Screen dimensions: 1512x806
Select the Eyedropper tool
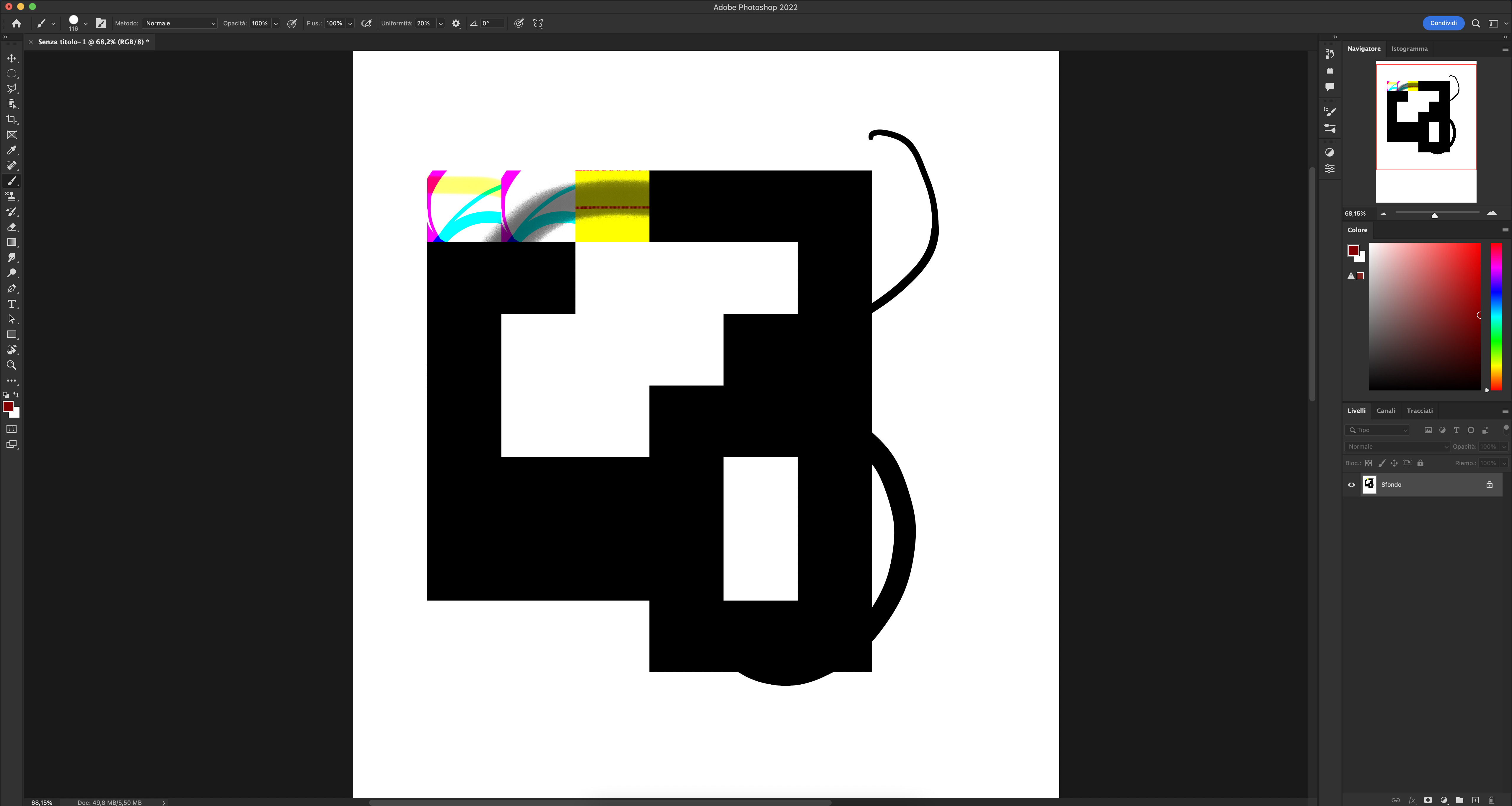(12, 150)
